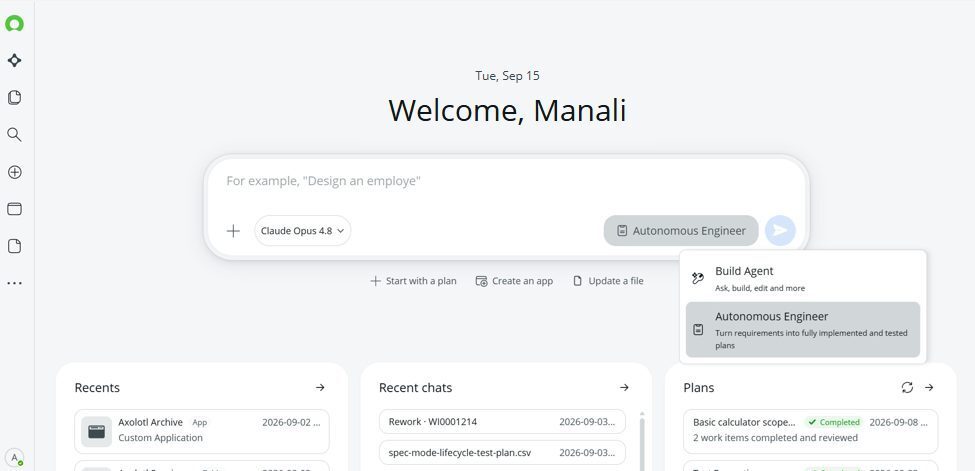This screenshot has height=471, width=975.
Task: Refresh the Plans list
Action: 907,388
